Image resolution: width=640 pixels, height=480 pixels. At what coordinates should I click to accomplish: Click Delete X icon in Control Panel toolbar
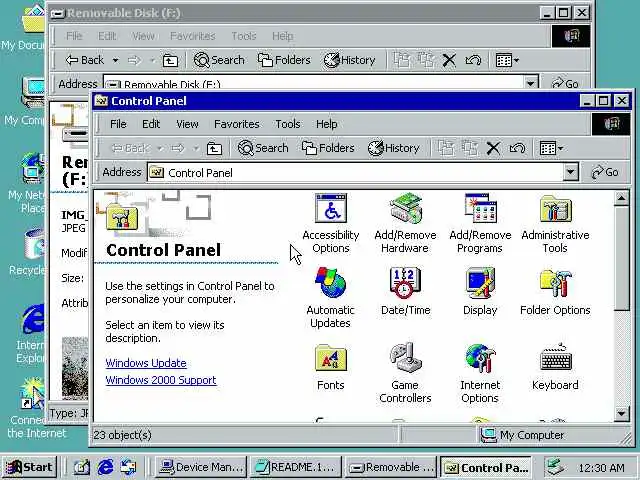coord(493,149)
